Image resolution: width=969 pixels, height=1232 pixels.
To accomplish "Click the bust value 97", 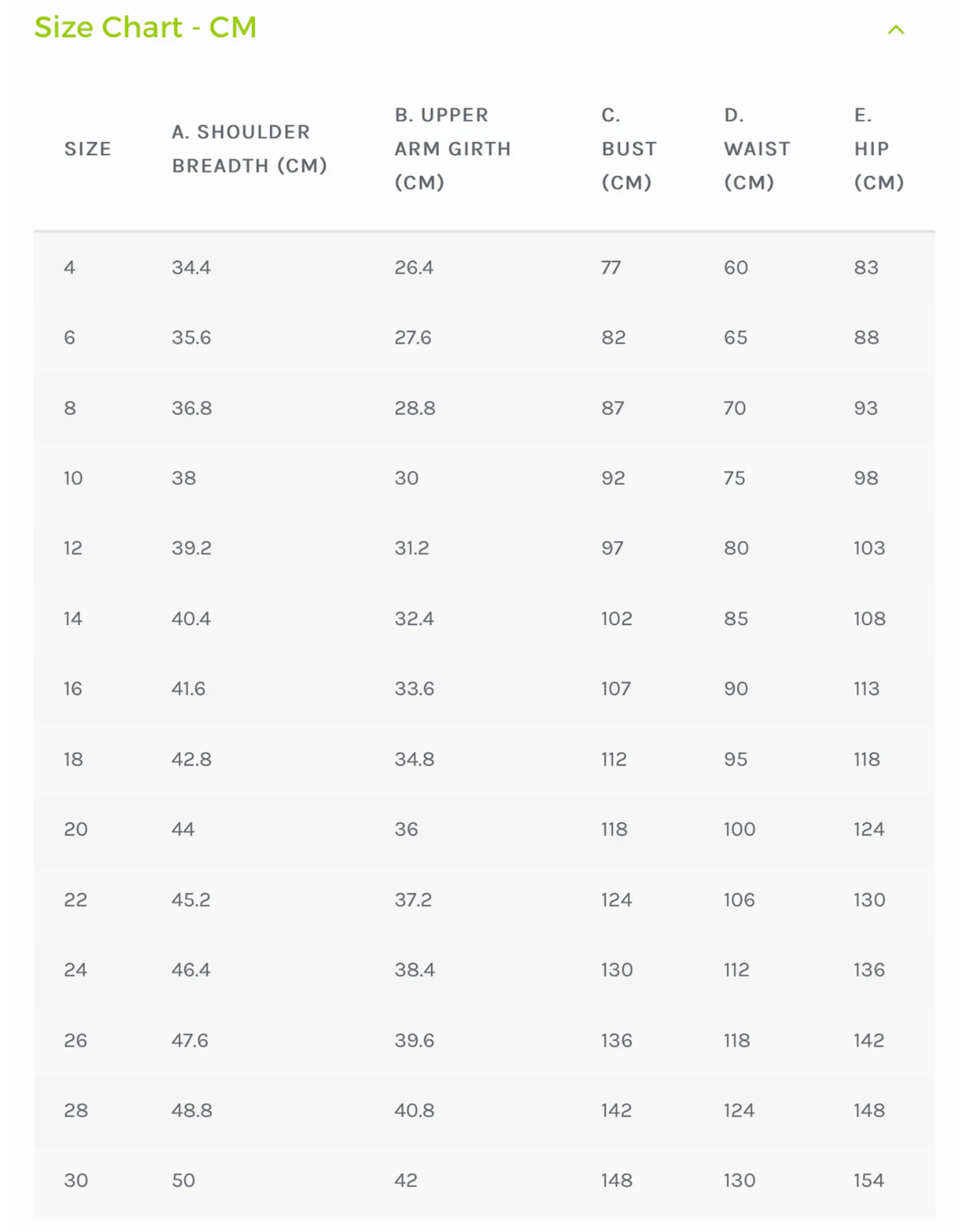I will point(612,548).
